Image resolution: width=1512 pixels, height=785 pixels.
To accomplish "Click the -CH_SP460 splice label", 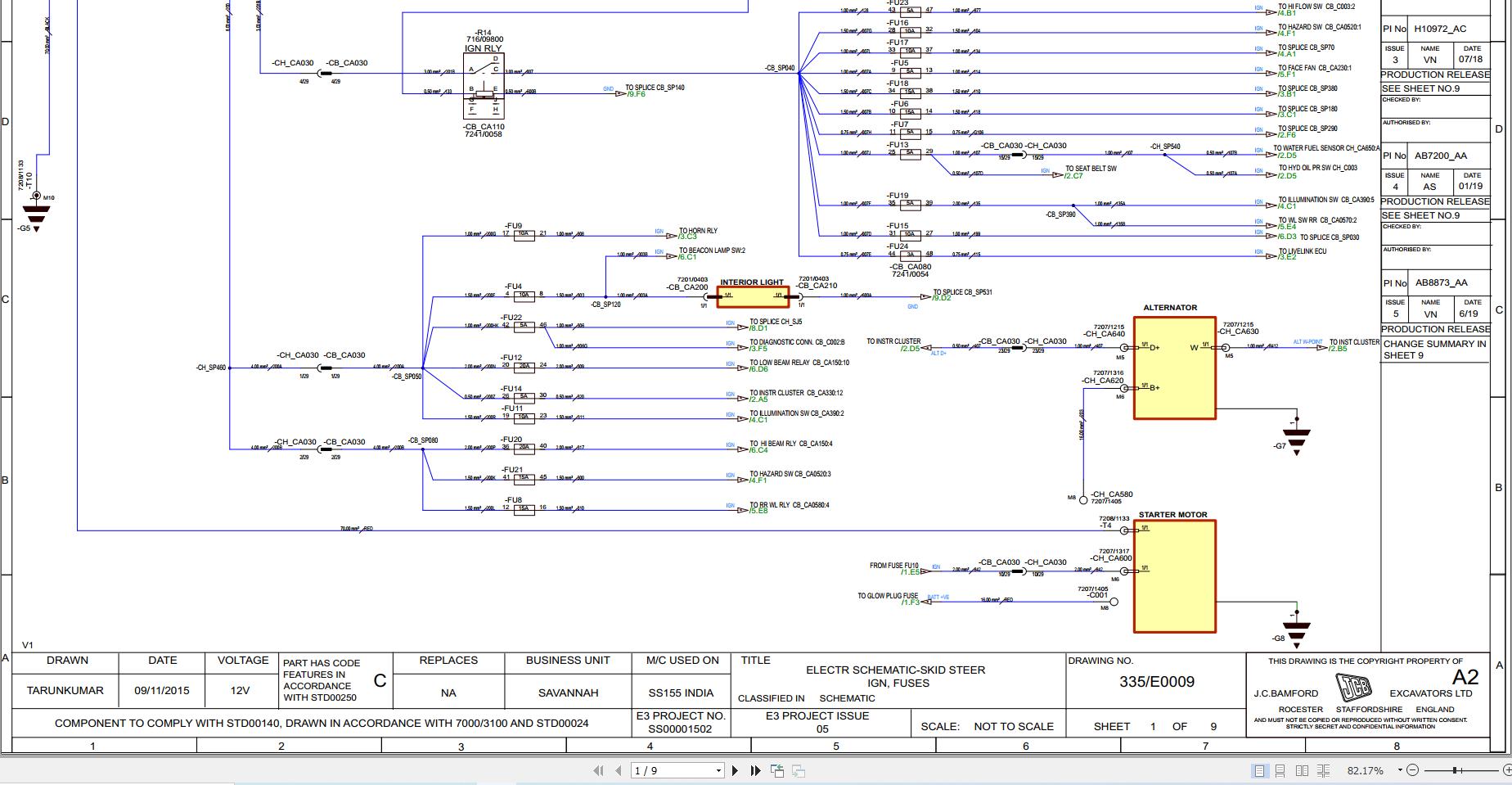I will tap(210, 368).
